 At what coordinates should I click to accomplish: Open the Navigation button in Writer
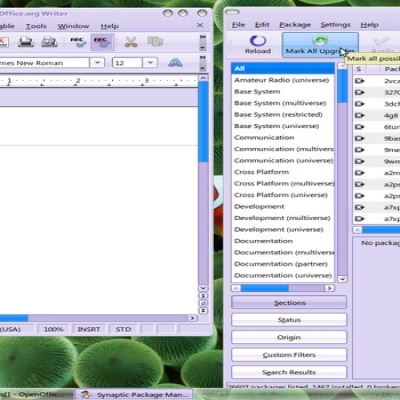point(203,303)
